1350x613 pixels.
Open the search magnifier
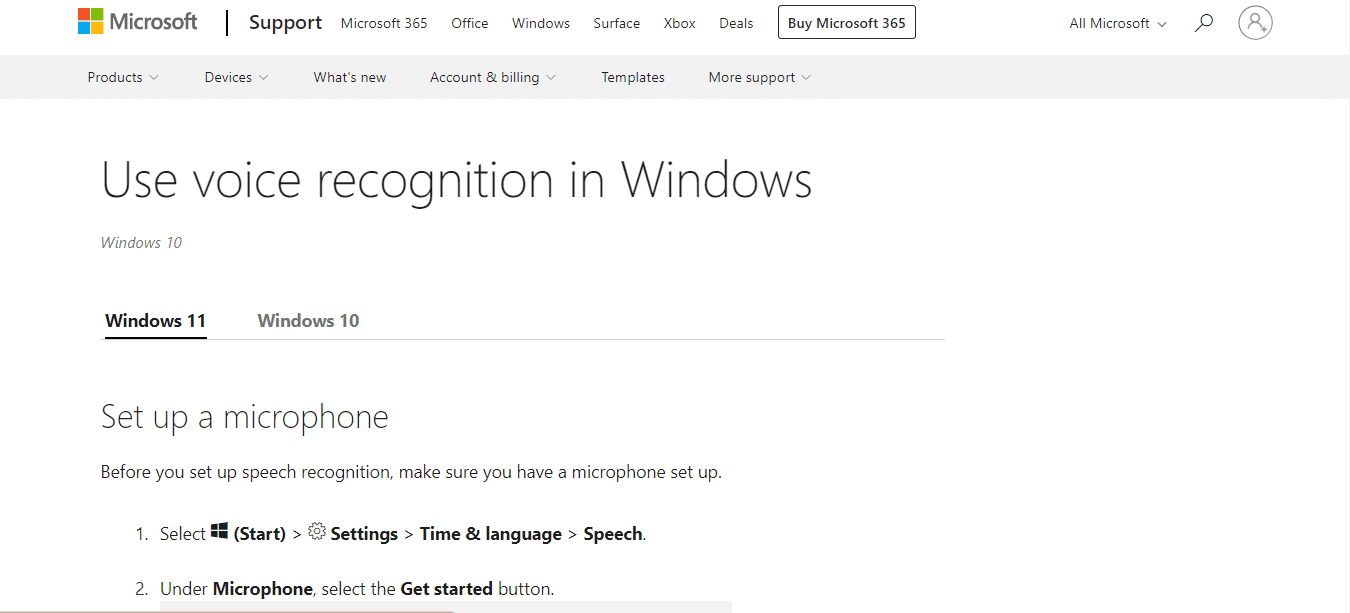pos(1203,21)
